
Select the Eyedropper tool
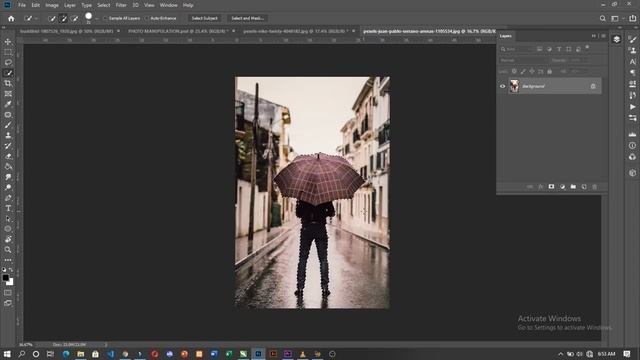[8, 104]
